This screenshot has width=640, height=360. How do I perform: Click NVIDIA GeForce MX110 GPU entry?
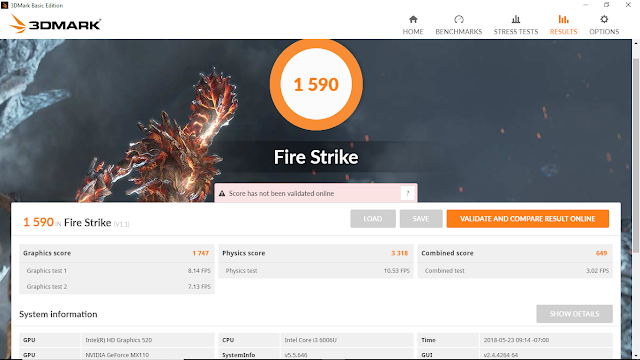click(117, 355)
